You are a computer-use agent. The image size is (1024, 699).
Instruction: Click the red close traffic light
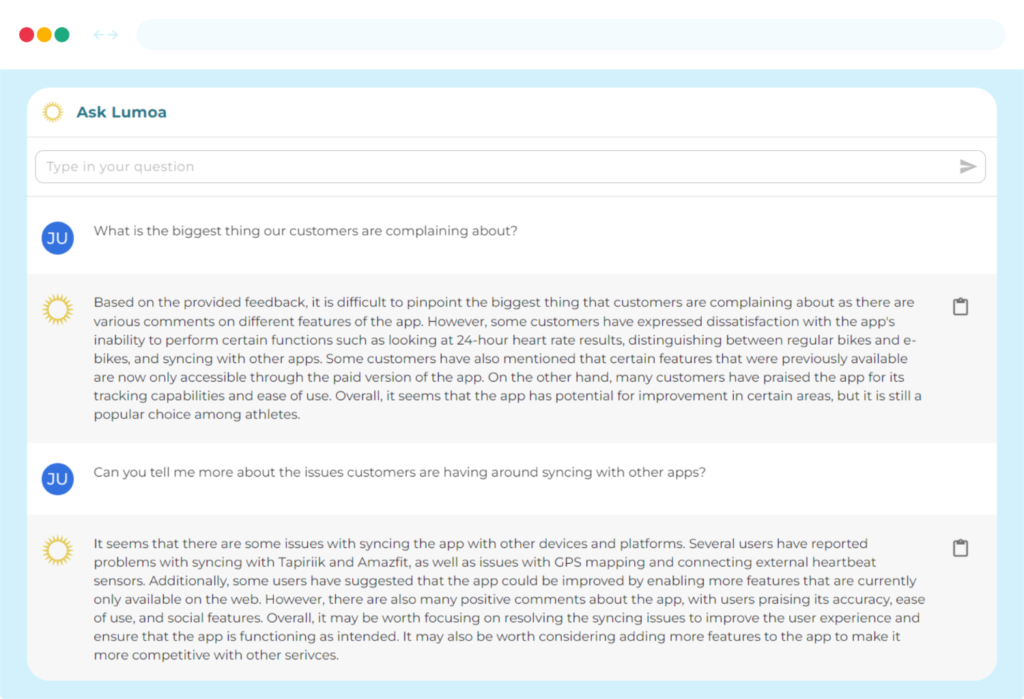(27, 33)
